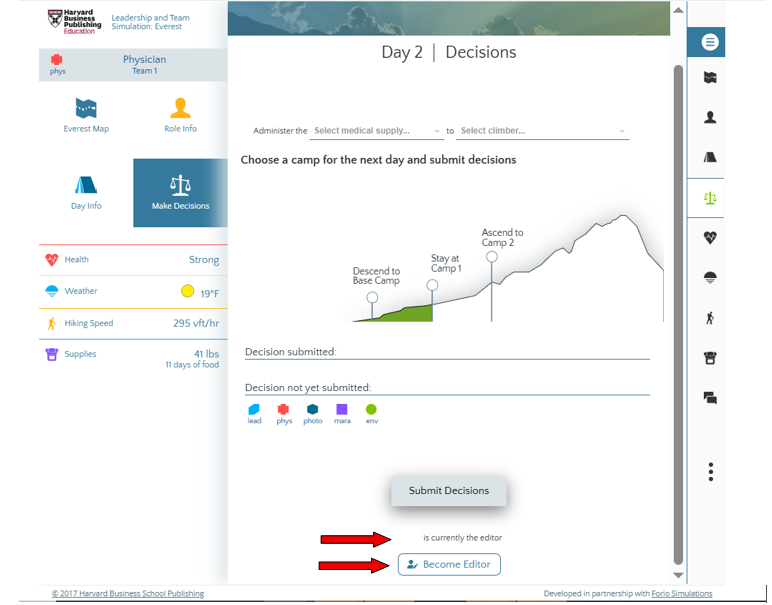The height and width of the screenshot is (605, 772).
Task: Click the supplies icon in right sidebar
Action: (x=710, y=358)
